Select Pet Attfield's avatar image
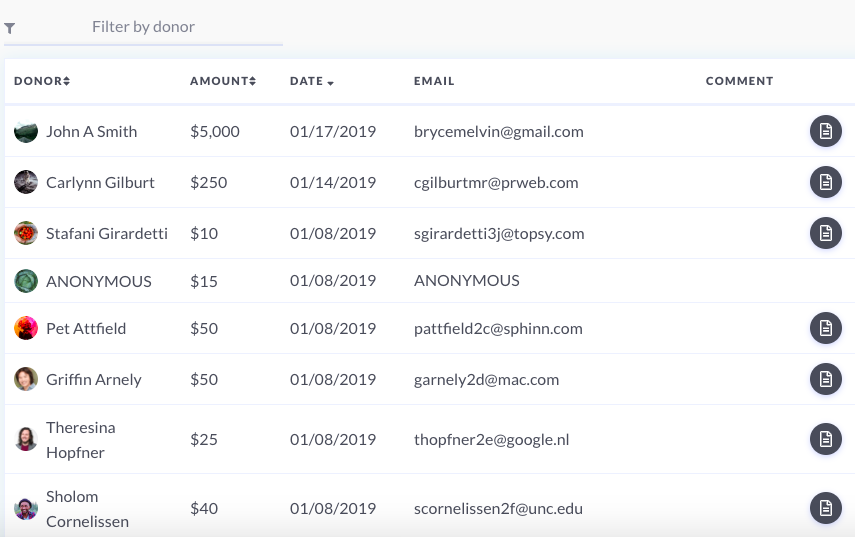Image resolution: width=855 pixels, height=537 pixels. pyautogui.click(x=26, y=328)
